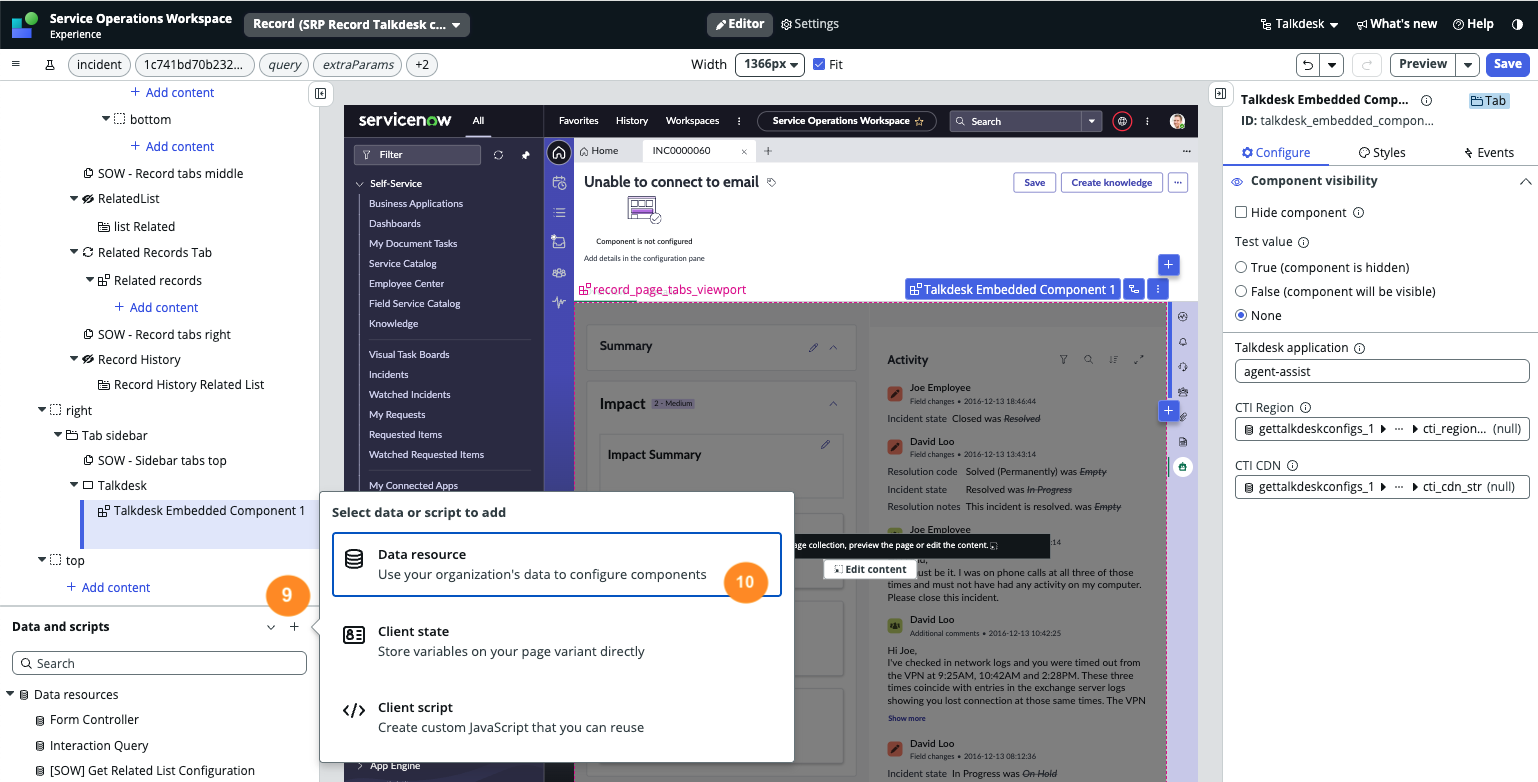Toggle the Fit checkbox
Image resolution: width=1538 pixels, height=782 pixels.
819,64
